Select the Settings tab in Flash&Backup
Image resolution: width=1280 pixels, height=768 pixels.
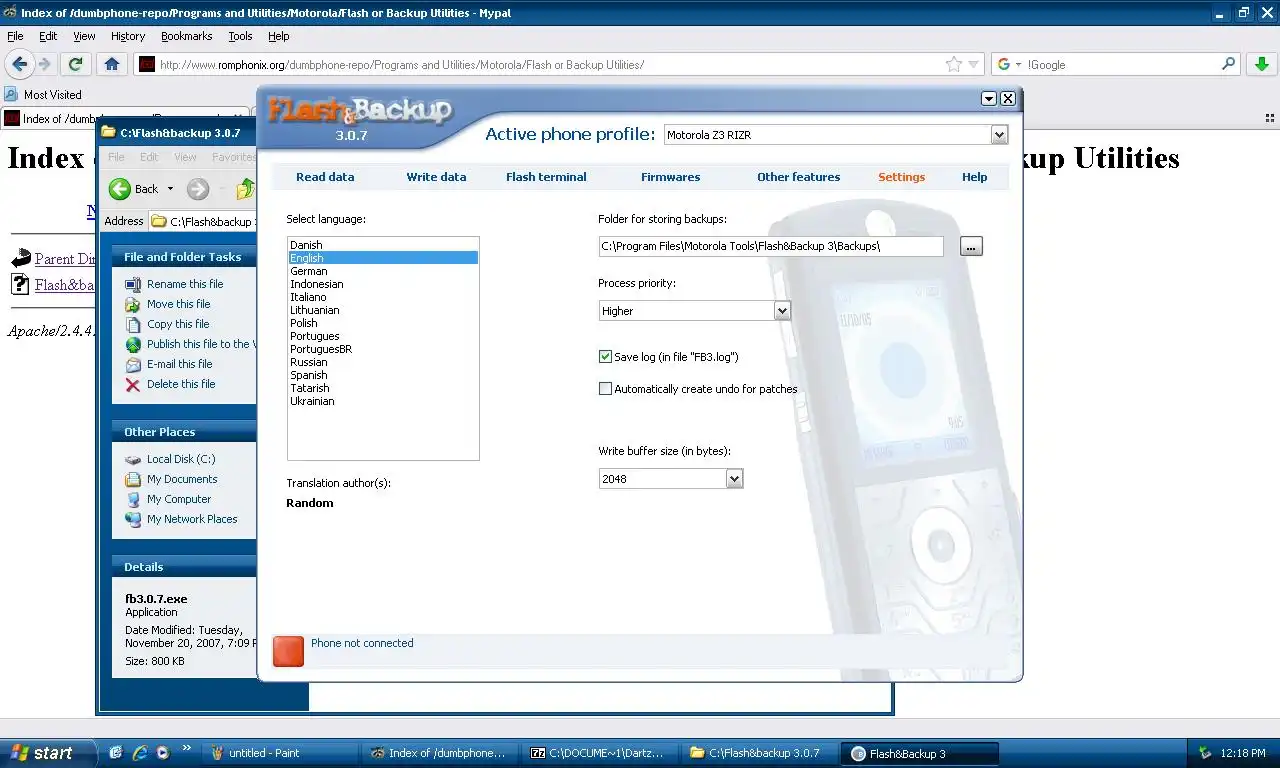click(x=901, y=177)
